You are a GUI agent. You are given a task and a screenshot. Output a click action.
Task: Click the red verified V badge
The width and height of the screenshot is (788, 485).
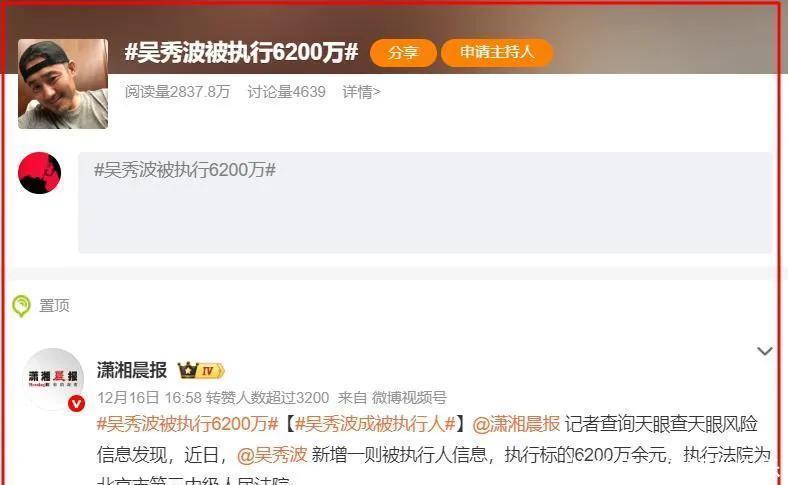click(x=76, y=403)
